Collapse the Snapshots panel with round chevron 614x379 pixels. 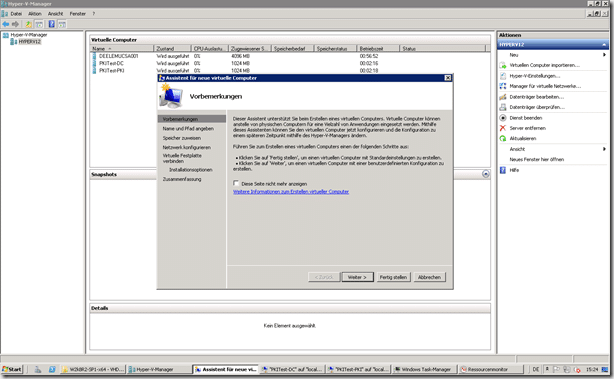(x=486, y=174)
